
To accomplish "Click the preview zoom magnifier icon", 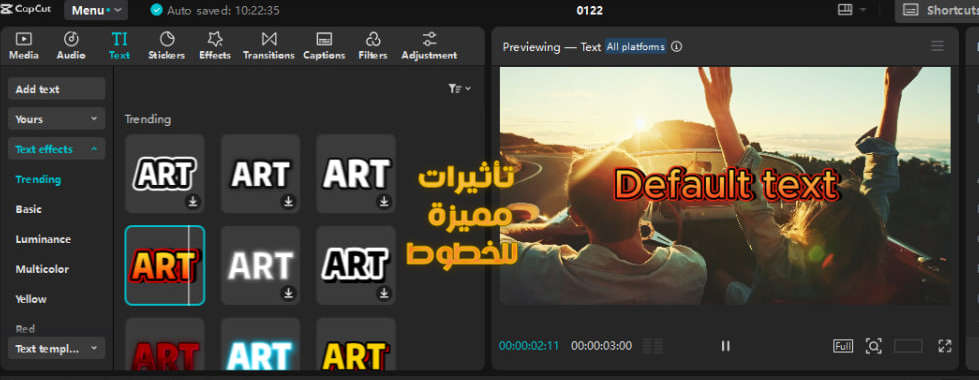I will tap(873, 346).
